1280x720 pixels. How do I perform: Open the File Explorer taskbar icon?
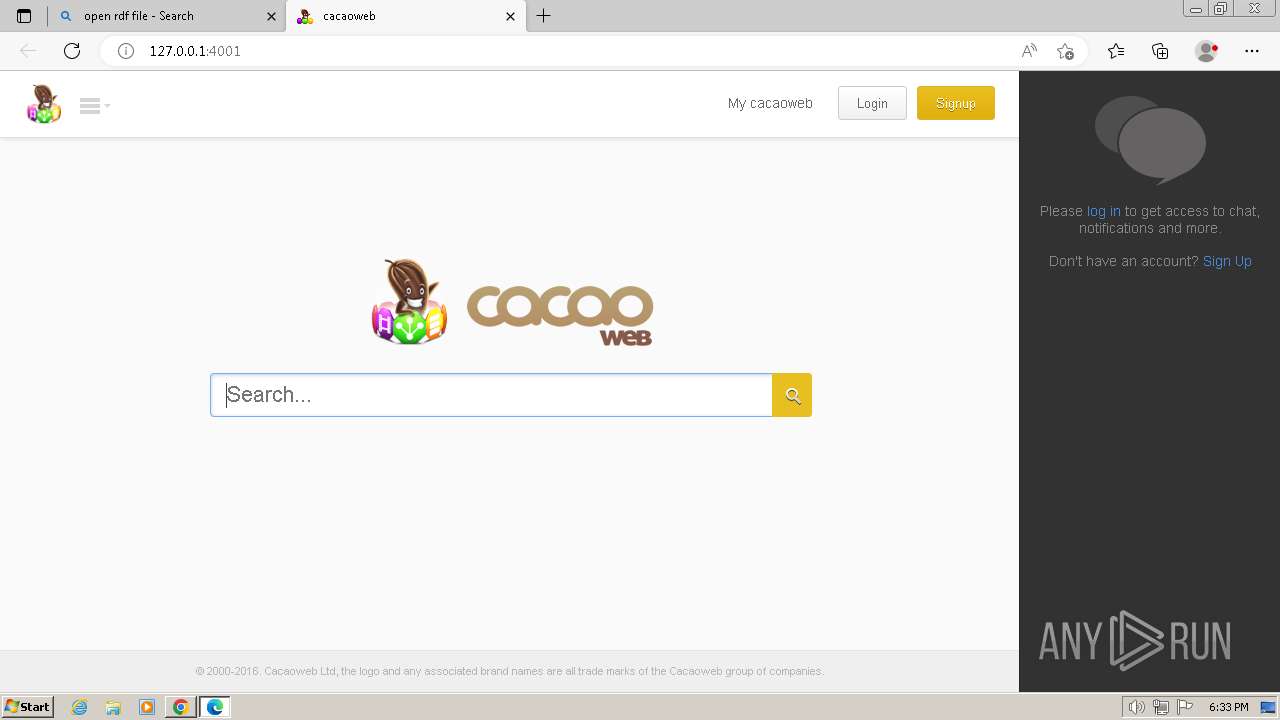click(113, 707)
